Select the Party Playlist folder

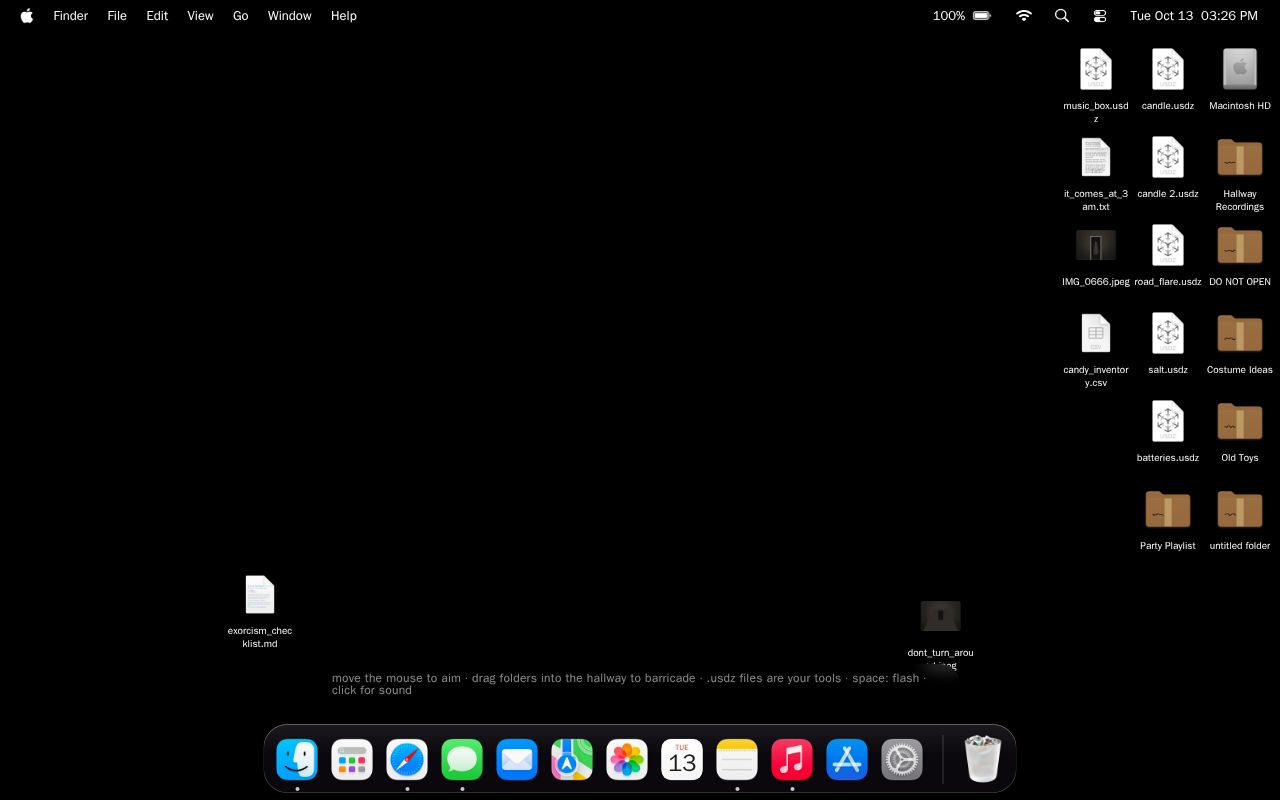(1168, 510)
